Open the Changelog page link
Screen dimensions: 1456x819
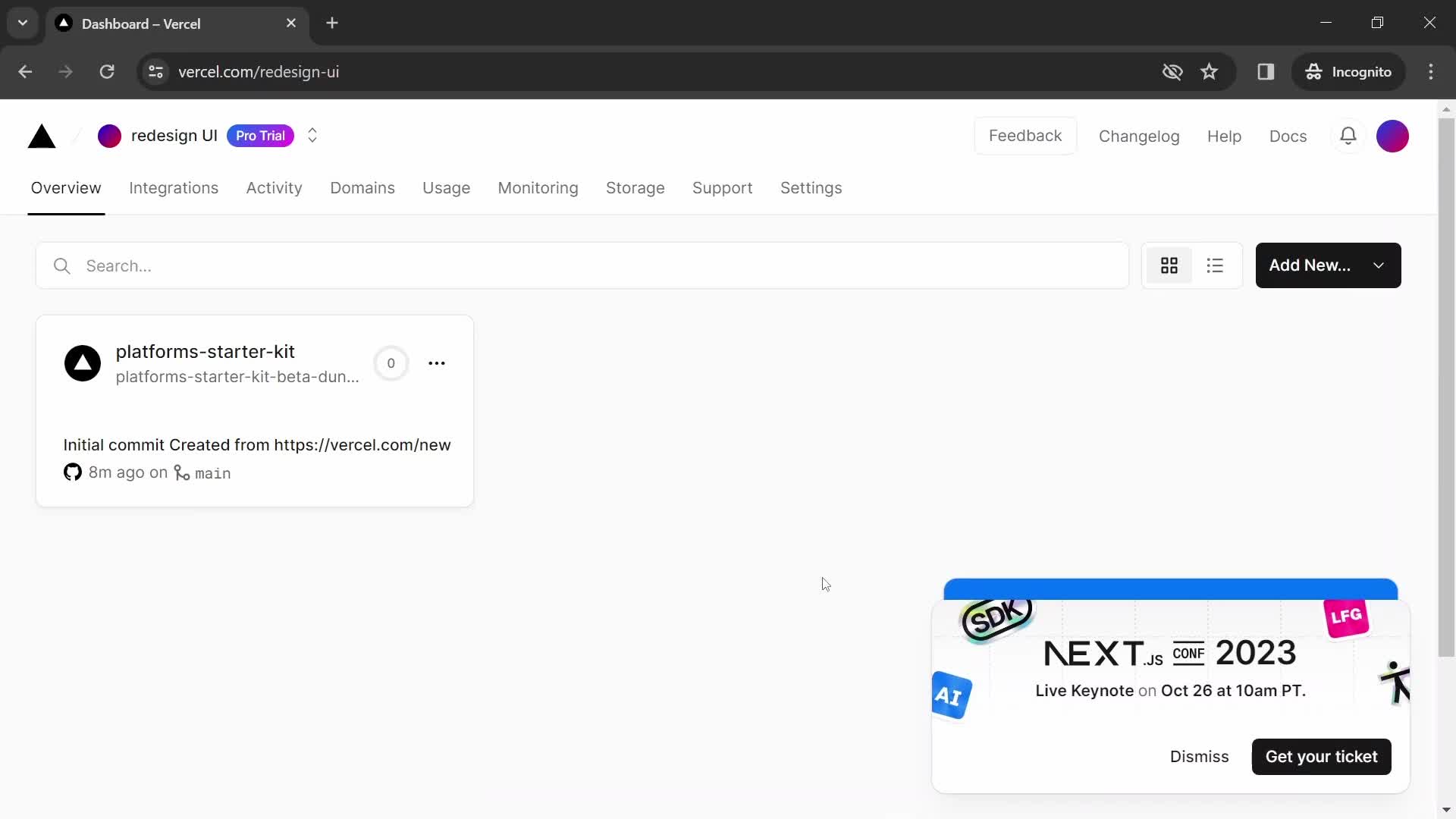[x=1138, y=135]
